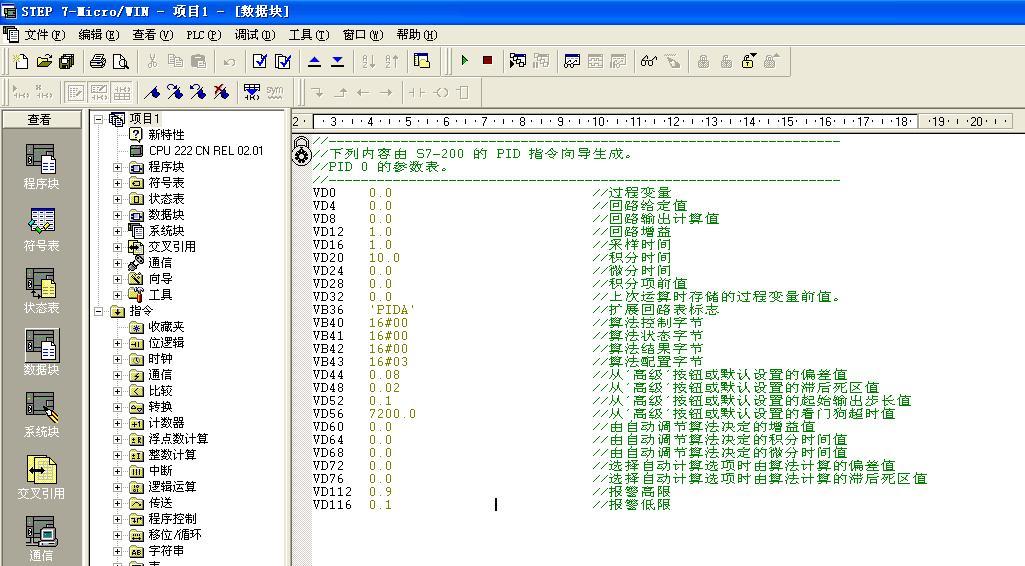1025x566 pixels.
Task: Open 数据块 in the view sidebar
Action: pos(41,353)
